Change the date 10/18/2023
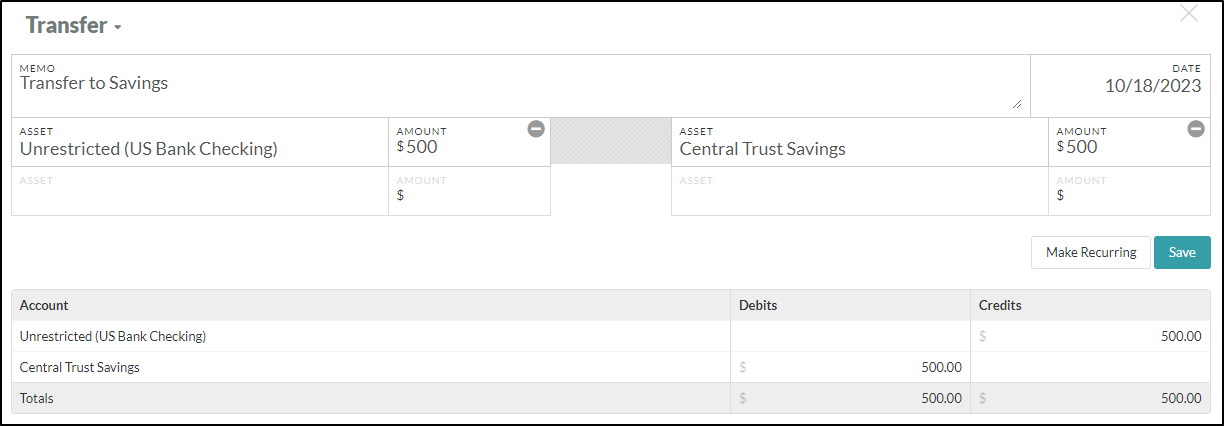Screen dimensions: 1224x426 tap(1121, 86)
